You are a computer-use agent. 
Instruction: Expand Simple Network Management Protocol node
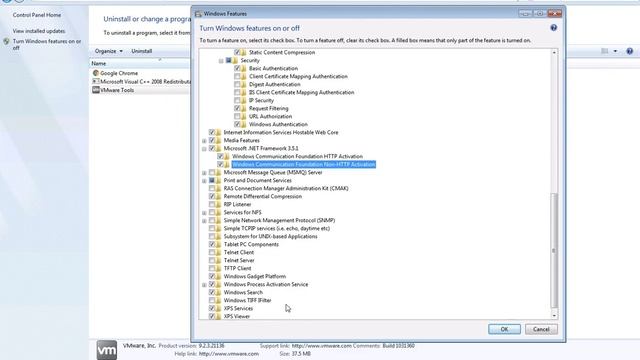coord(204,221)
